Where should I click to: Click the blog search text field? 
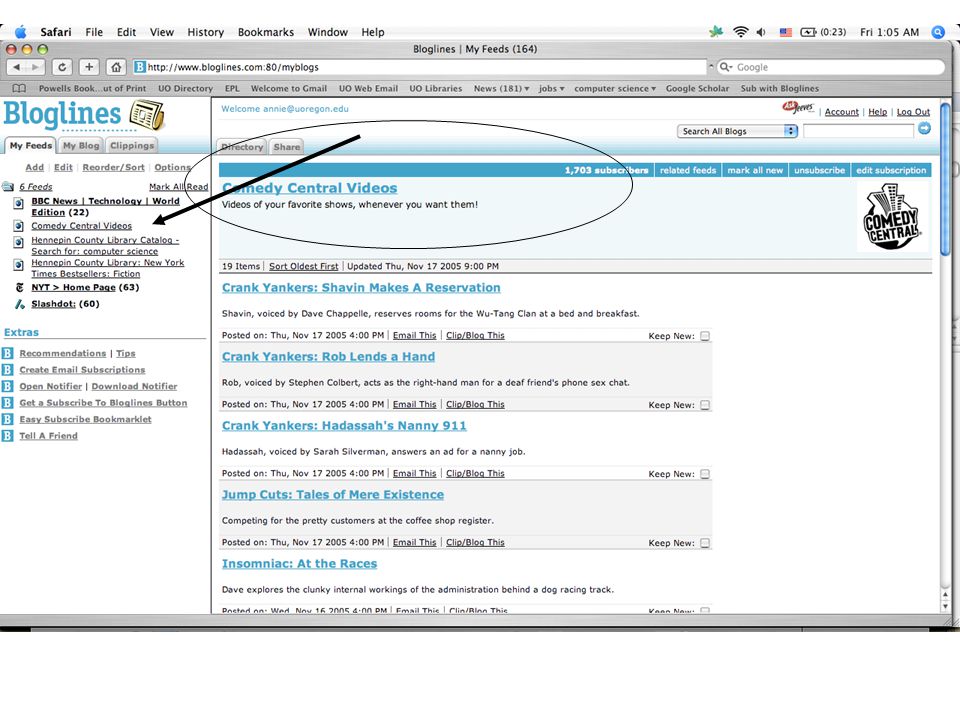click(858, 130)
